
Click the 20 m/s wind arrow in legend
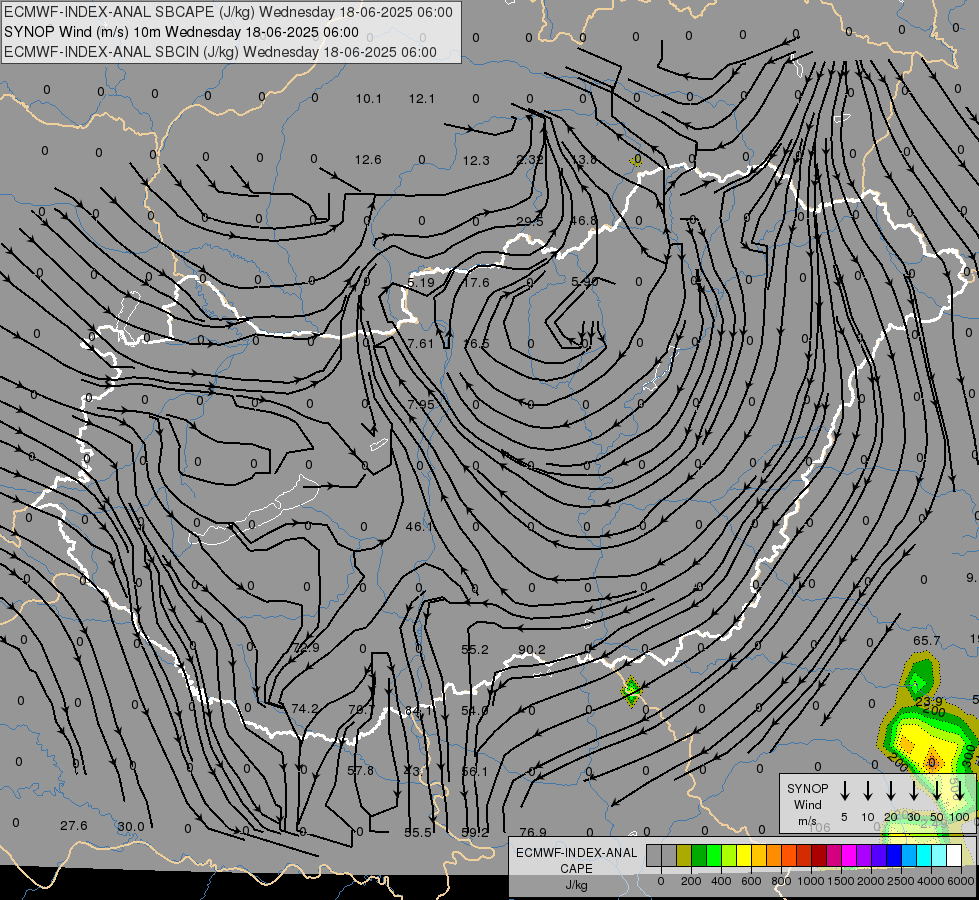pyautogui.click(x=891, y=791)
